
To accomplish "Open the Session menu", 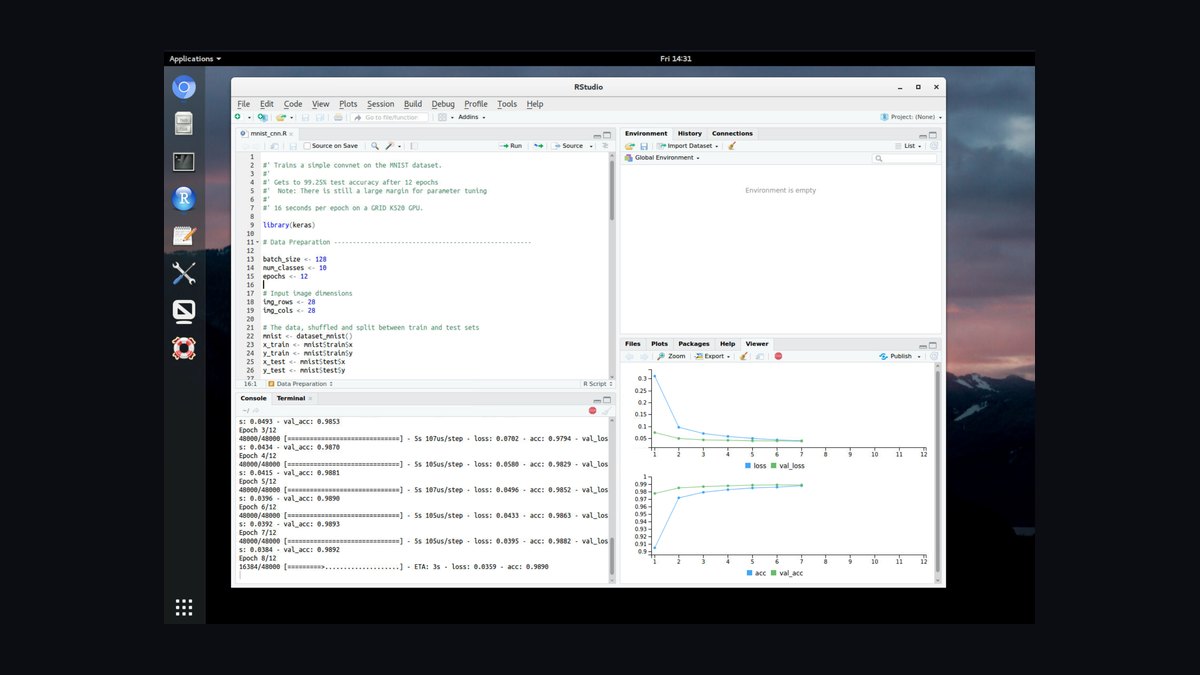I will coord(380,104).
